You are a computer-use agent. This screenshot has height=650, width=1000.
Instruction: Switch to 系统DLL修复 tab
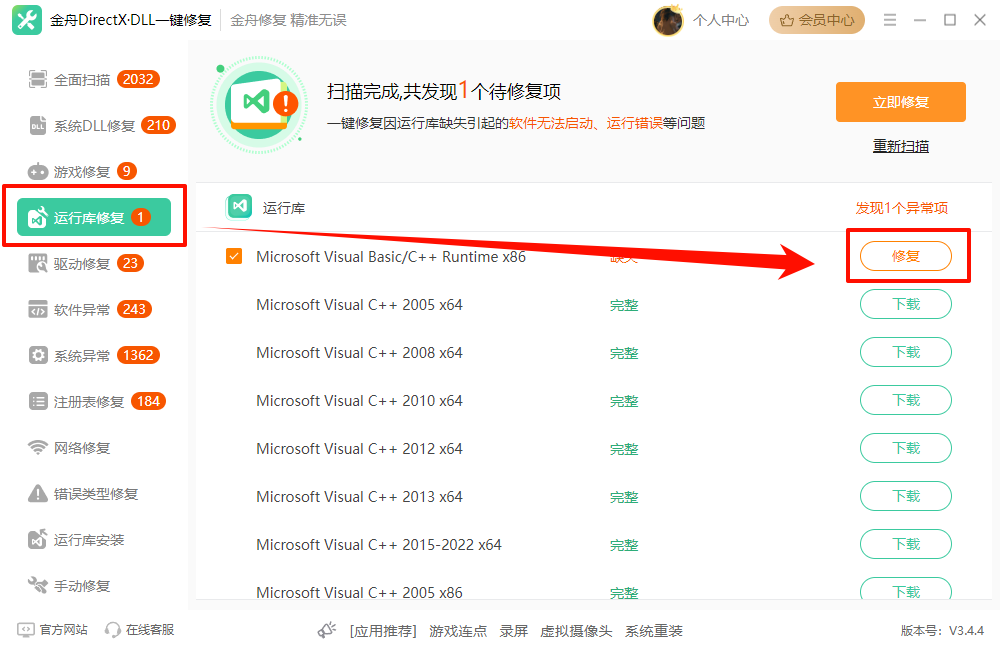point(96,126)
